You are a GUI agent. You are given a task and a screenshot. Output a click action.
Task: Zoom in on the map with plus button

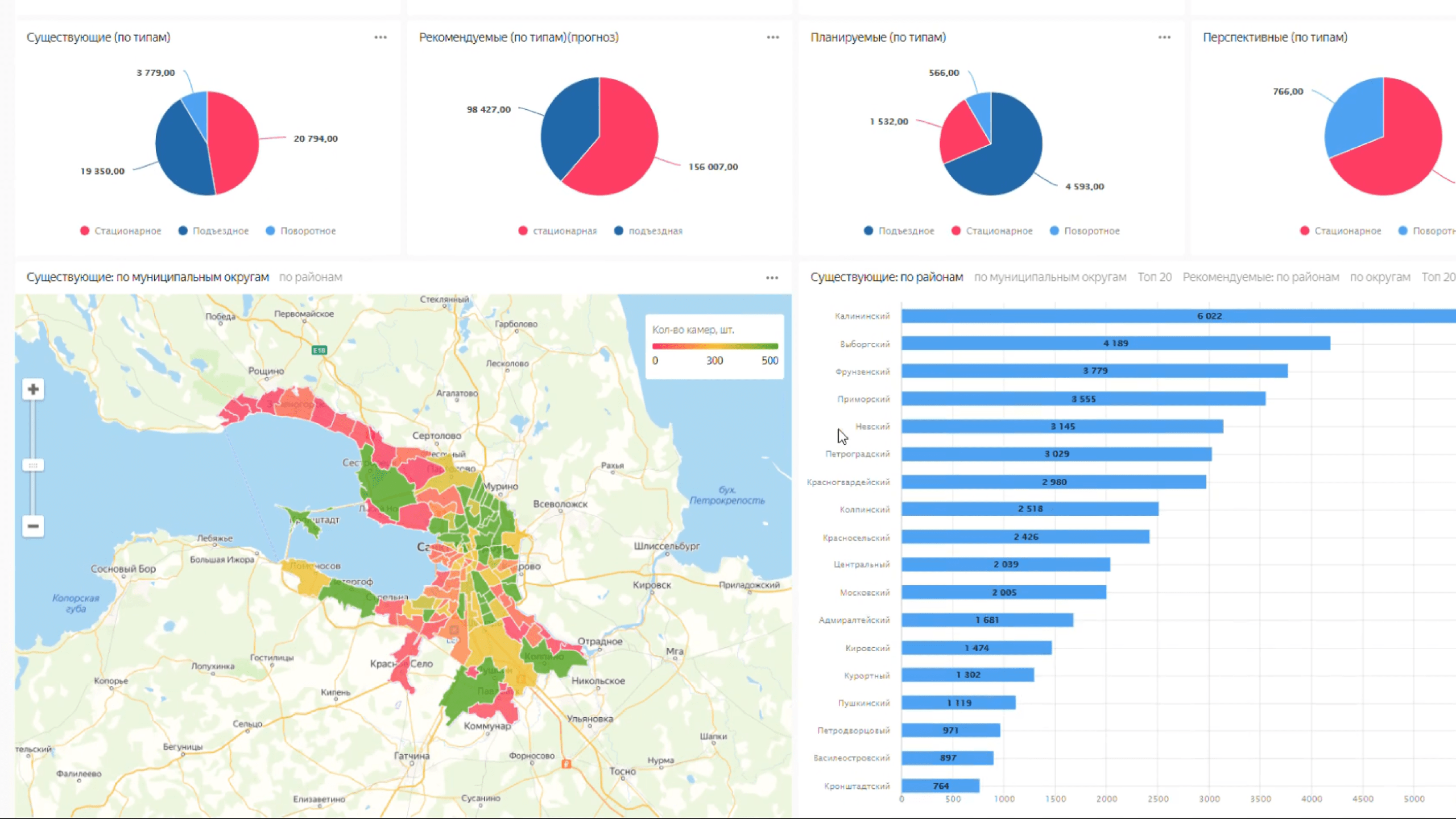pyautogui.click(x=33, y=390)
